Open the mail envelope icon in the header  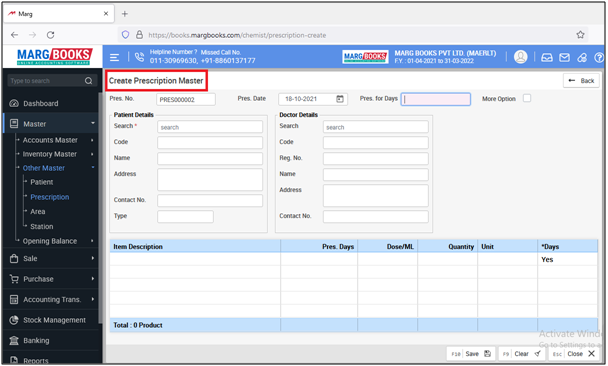point(564,57)
